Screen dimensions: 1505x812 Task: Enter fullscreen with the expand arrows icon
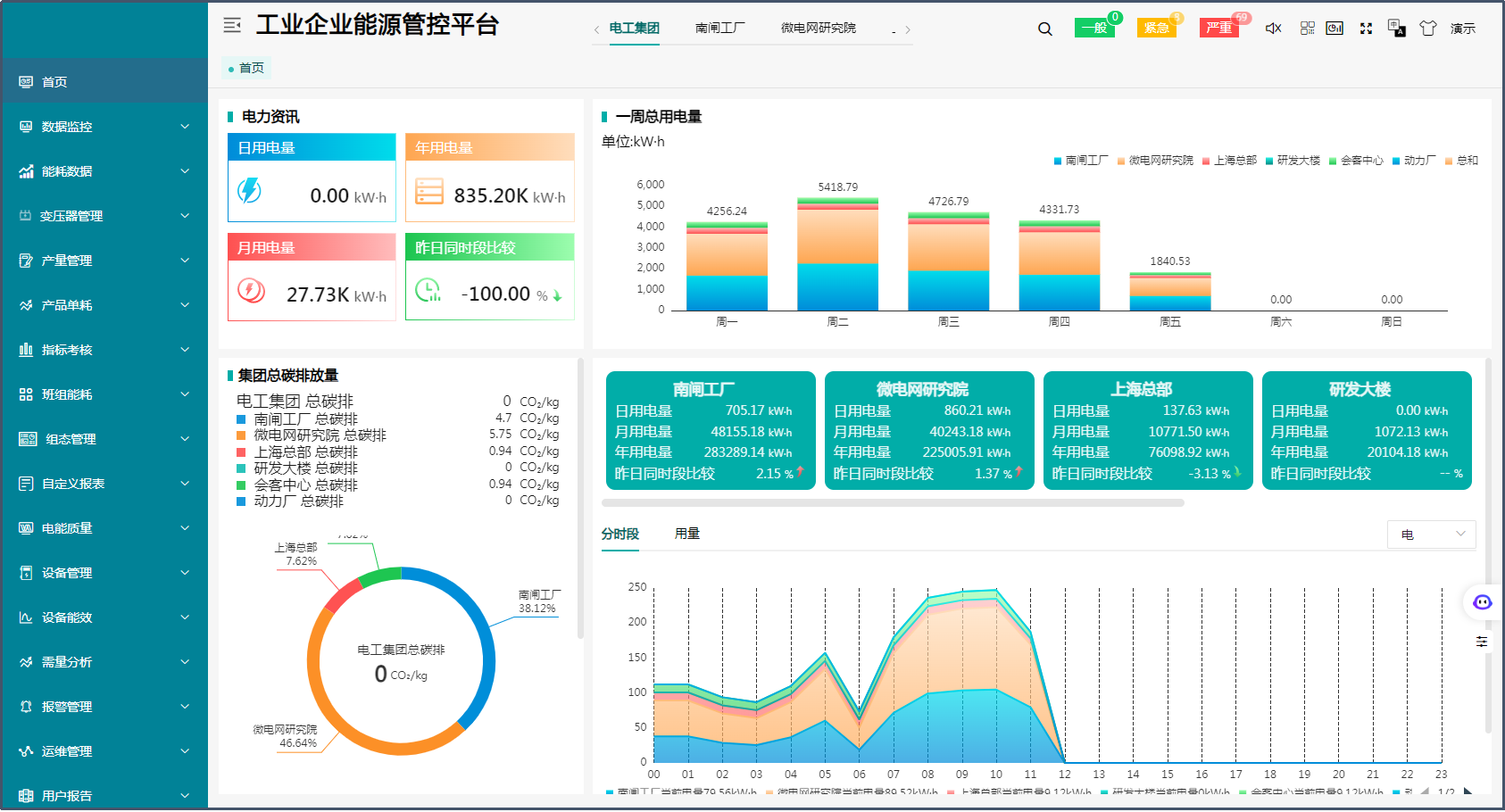click(1366, 29)
